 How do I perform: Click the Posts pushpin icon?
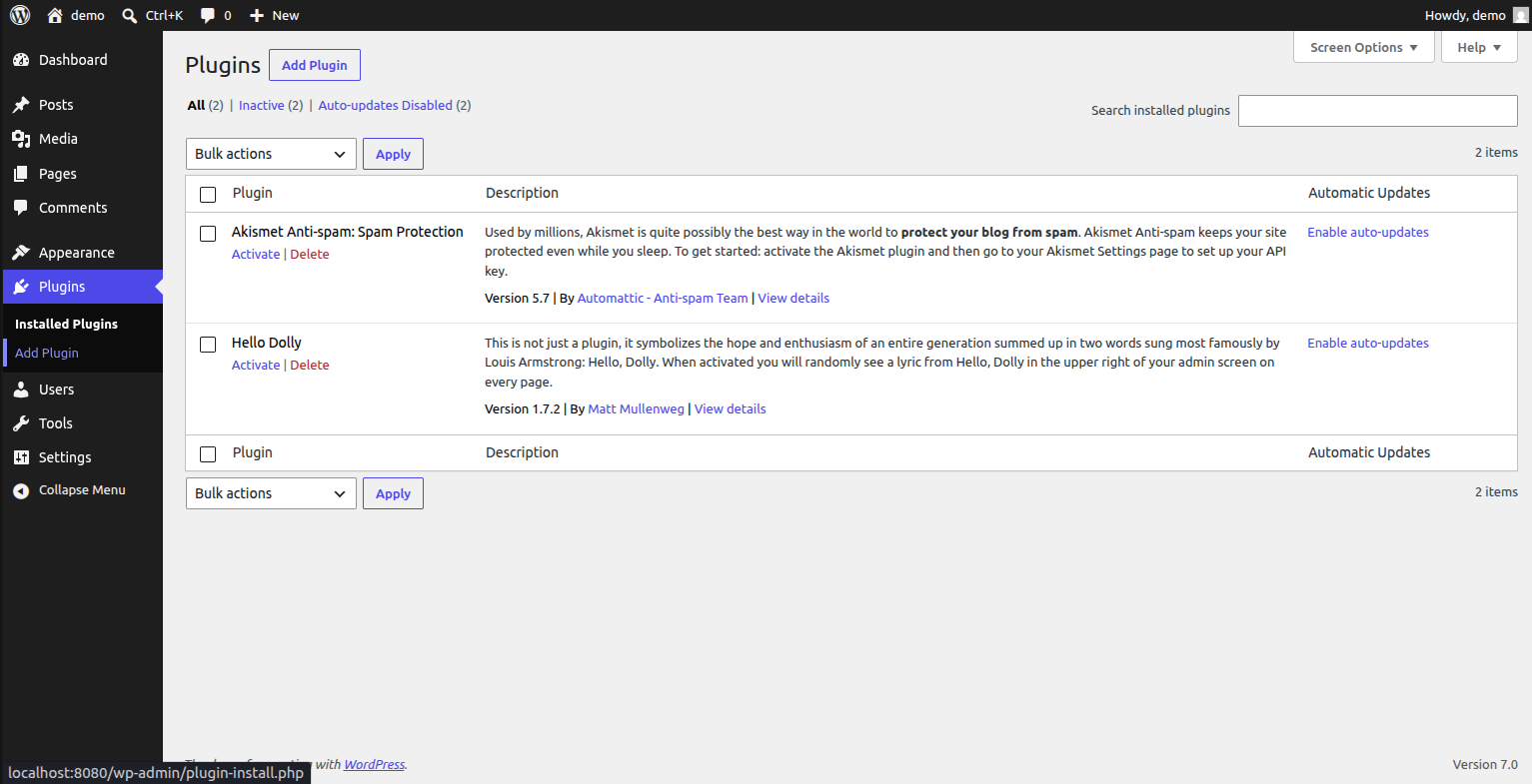pyautogui.click(x=21, y=105)
